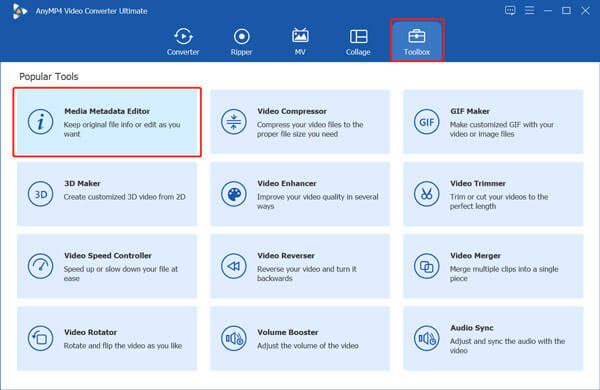Click the Video Speed Controller gauge icon
The image size is (600, 390).
tap(40, 266)
